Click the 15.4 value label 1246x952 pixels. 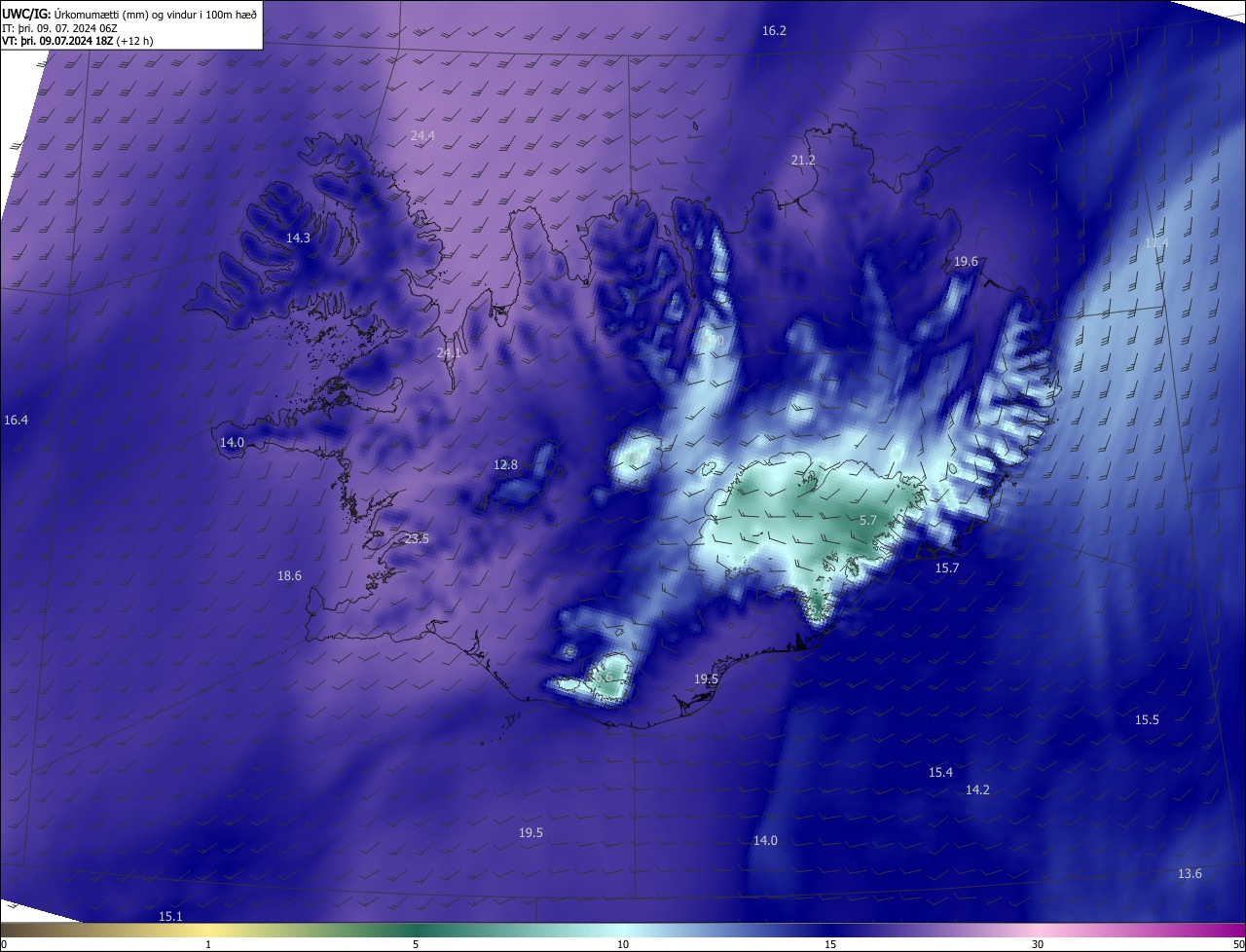pos(940,772)
